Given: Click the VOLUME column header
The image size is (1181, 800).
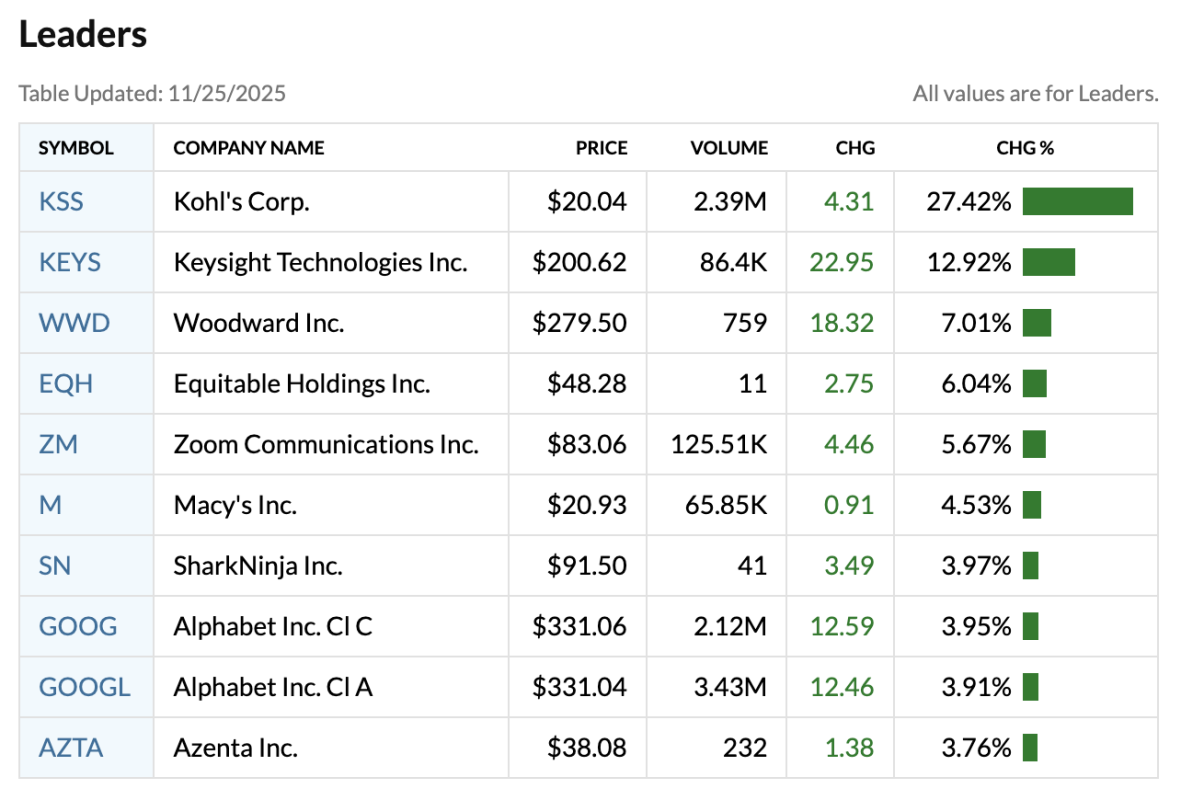Looking at the screenshot, I should pyautogui.click(x=729, y=148).
